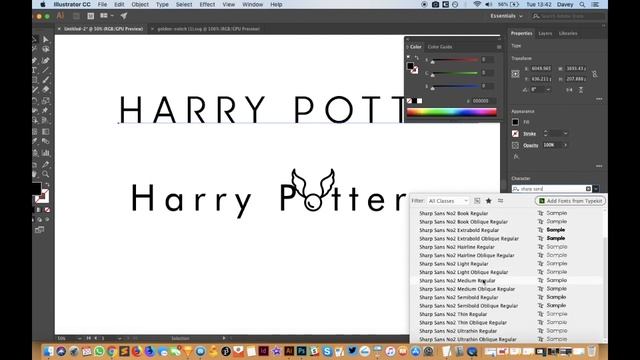Select the Zoom tool
The image size is (640, 360).
tap(46, 174)
